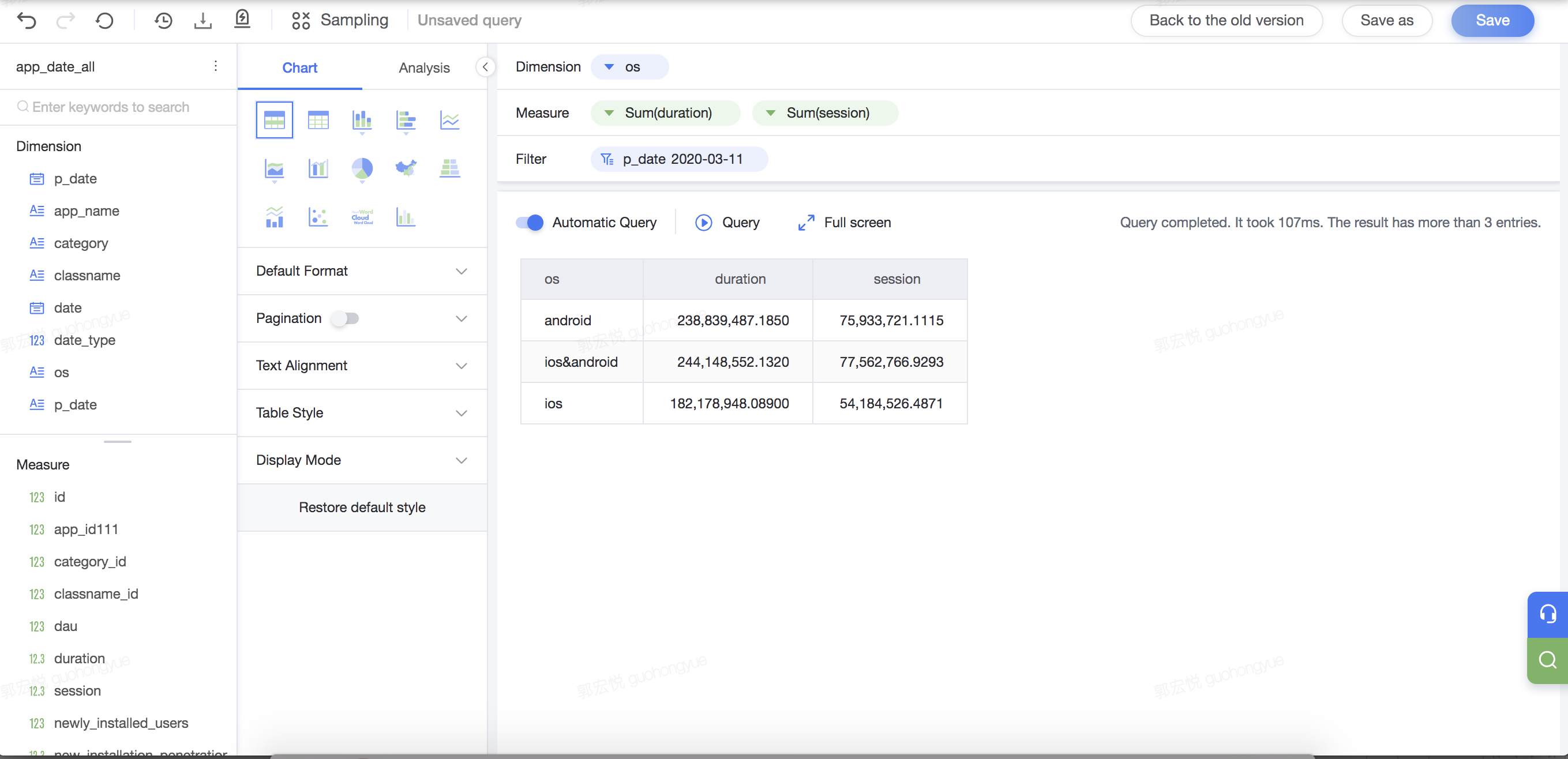Open the headset customer support widget
The width and height of the screenshot is (1568, 759).
point(1547,614)
